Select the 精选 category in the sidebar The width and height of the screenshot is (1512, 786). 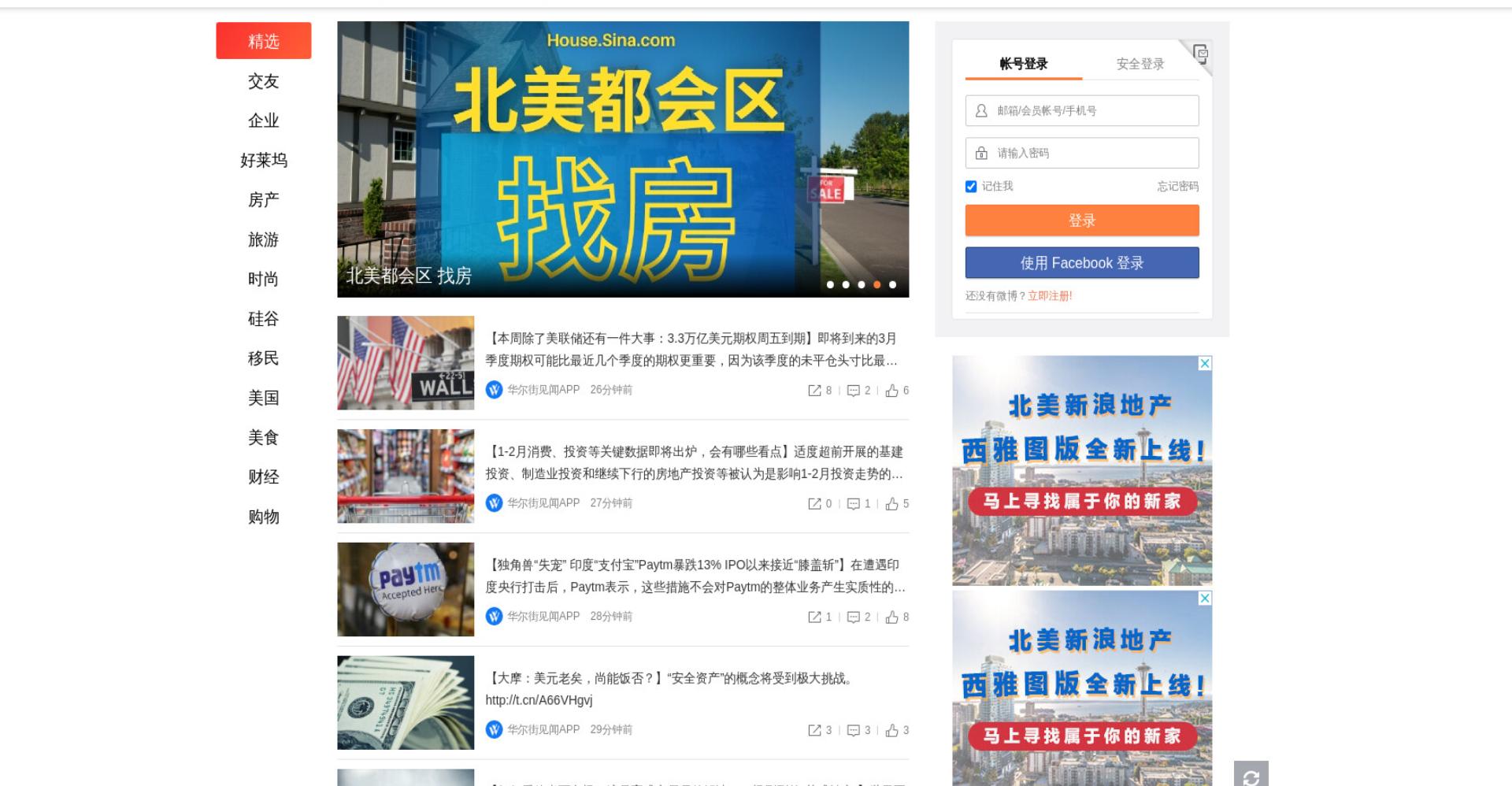264,41
